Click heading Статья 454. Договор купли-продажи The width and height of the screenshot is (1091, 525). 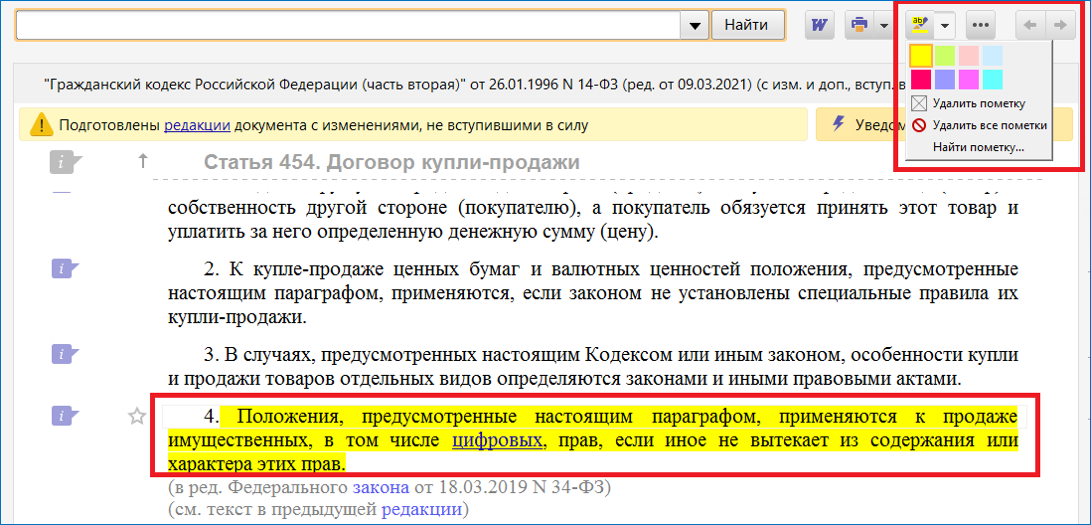click(391, 163)
